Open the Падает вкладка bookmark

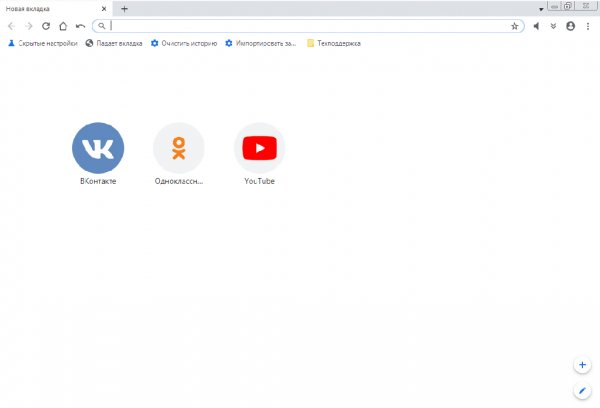tap(114, 43)
